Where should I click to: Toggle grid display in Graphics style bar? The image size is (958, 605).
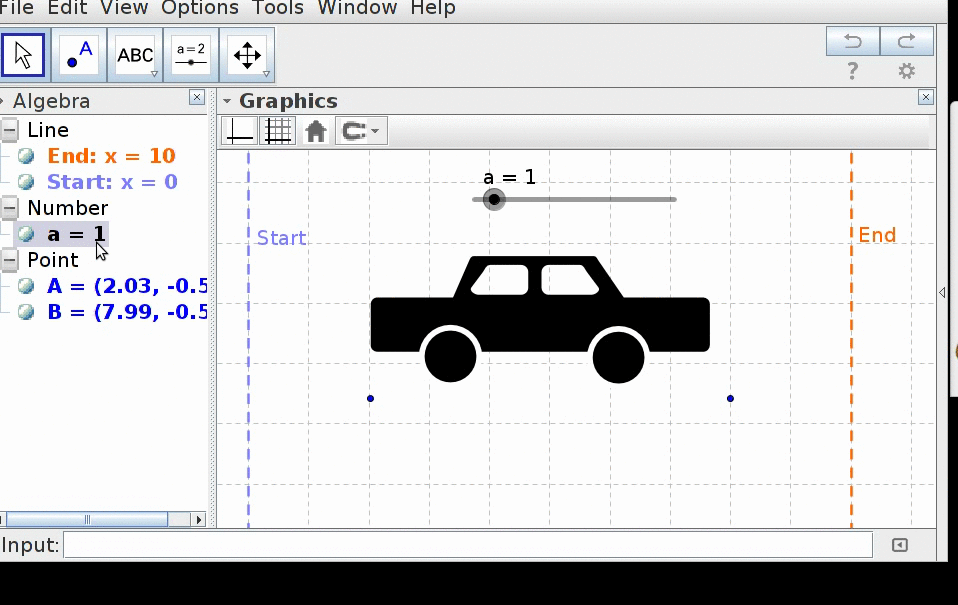tap(277, 131)
